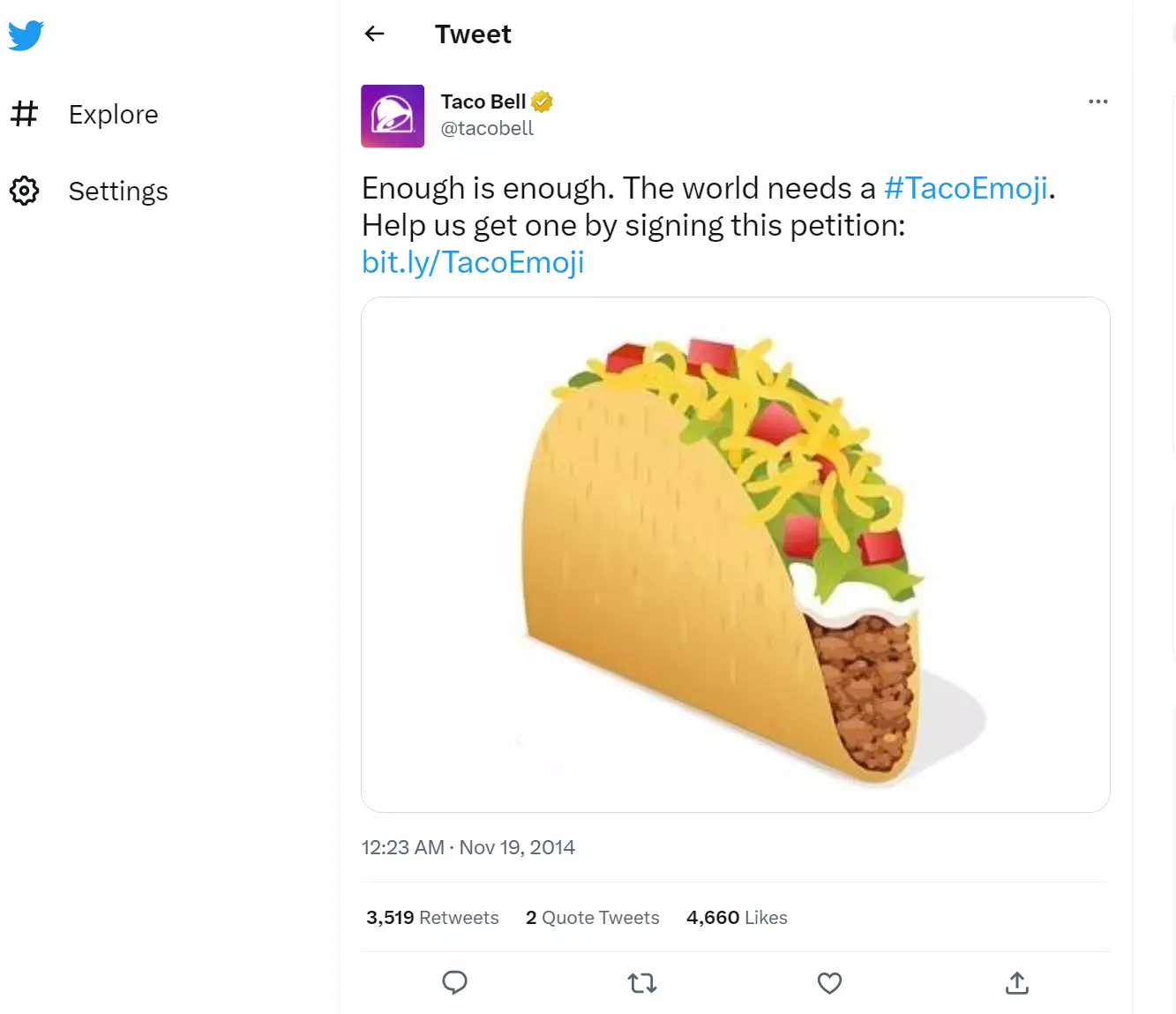Image resolution: width=1176 pixels, height=1014 pixels.
Task: Click the Twitter bird logo
Action: [26, 35]
